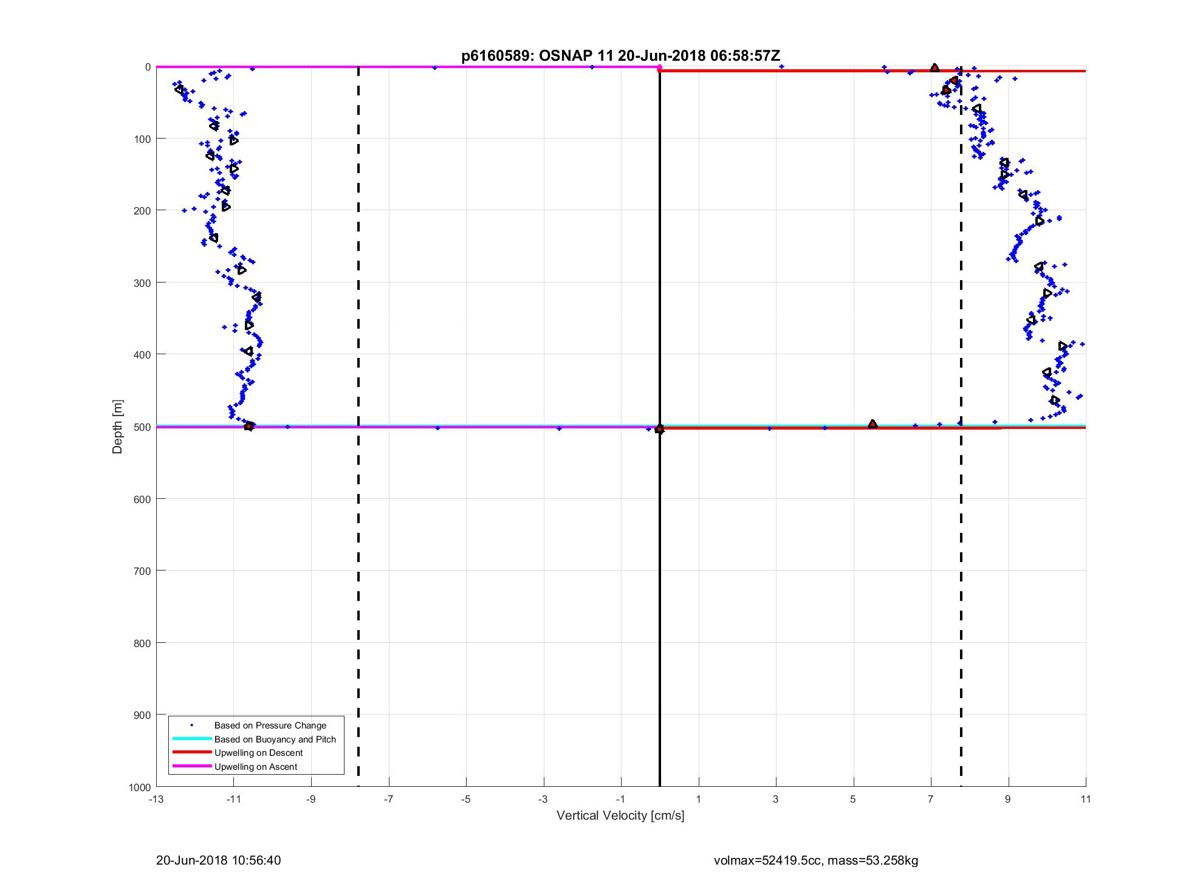
Task: Click the y-axis tick label 1000
Action: [139, 787]
